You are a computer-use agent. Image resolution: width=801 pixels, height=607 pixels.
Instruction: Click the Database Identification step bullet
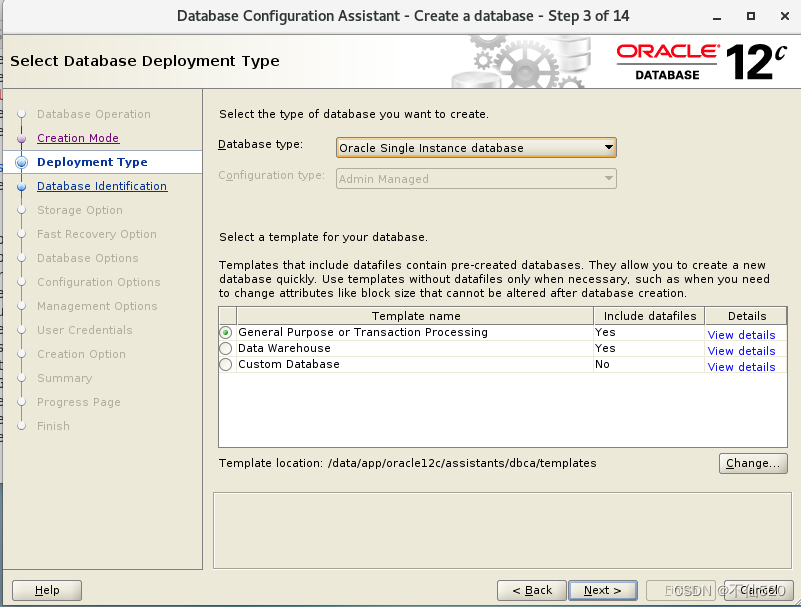pos(23,186)
